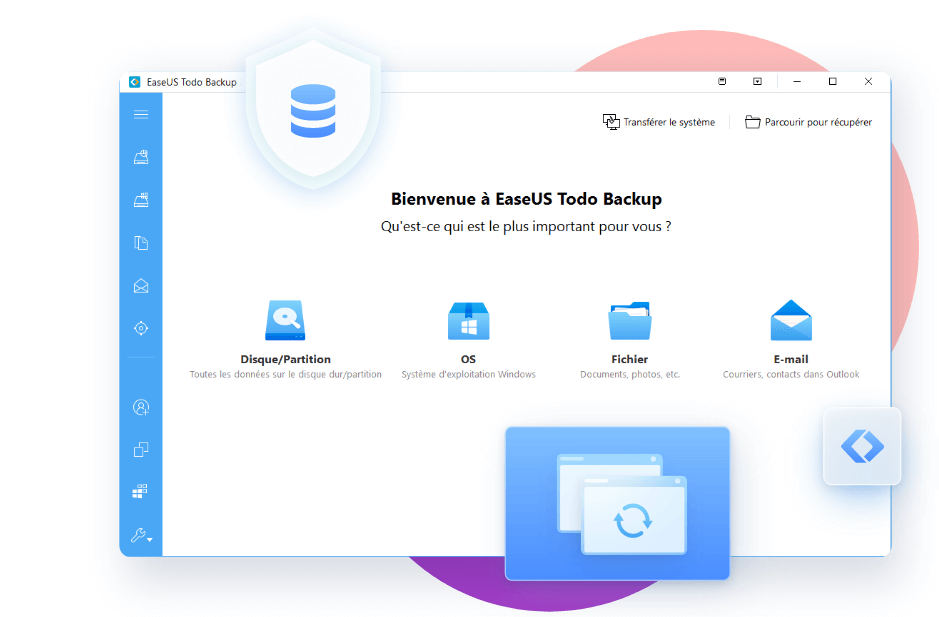
Task: Choose OS backup with Windows icon
Action: pyautogui.click(x=468, y=321)
